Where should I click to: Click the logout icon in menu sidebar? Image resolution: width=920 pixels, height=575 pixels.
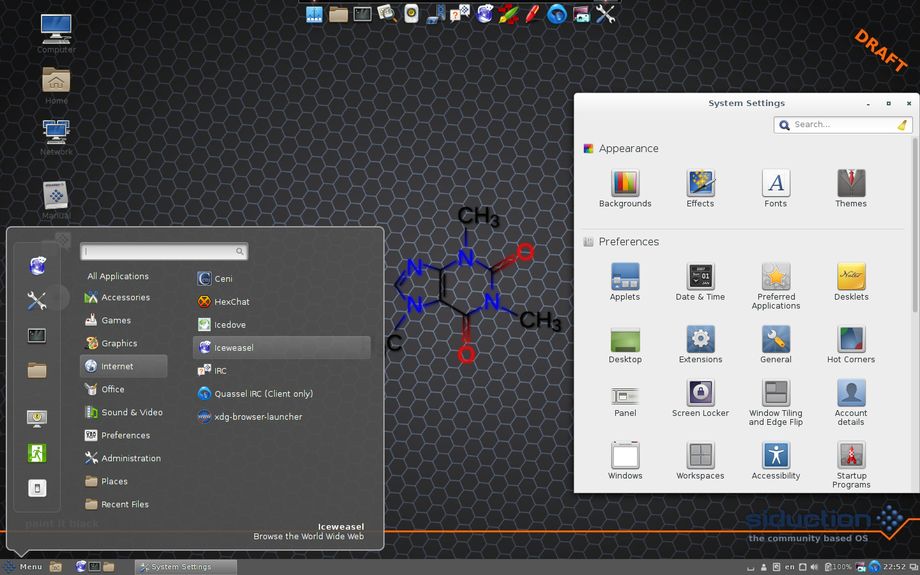click(37, 453)
